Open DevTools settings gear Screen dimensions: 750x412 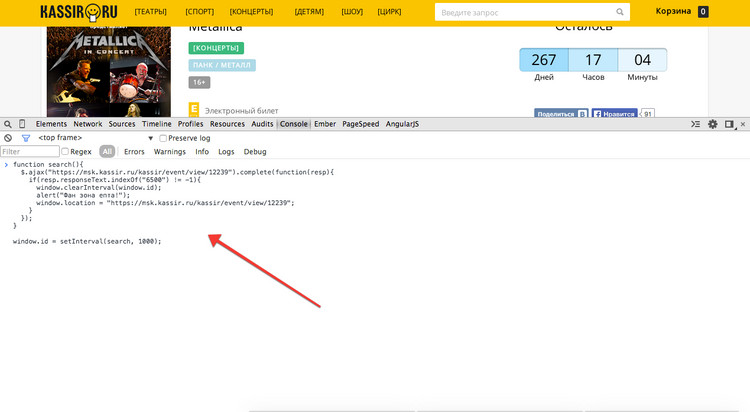pyautogui.click(x=713, y=124)
